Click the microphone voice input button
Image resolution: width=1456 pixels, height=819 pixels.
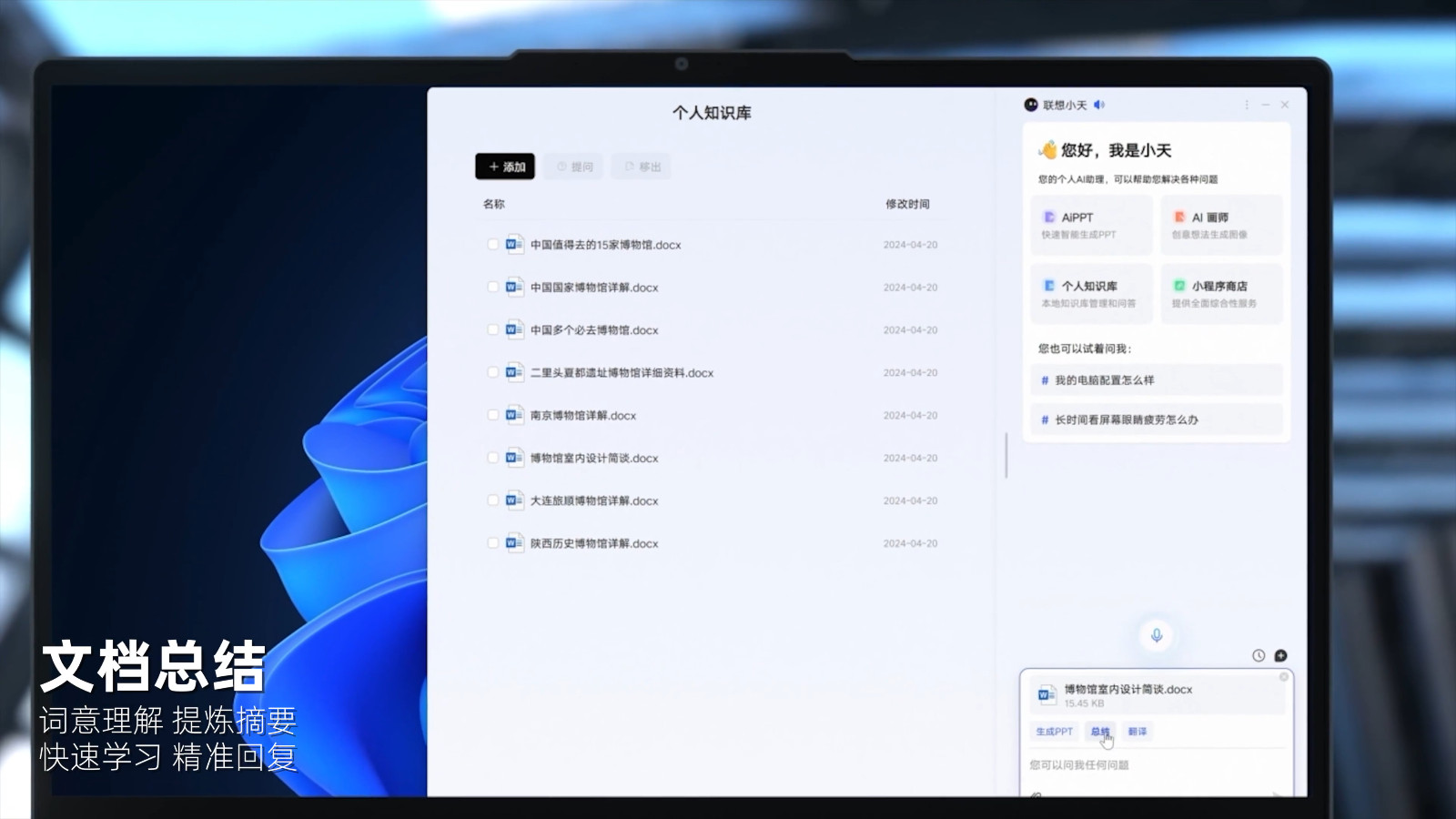tap(1157, 635)
